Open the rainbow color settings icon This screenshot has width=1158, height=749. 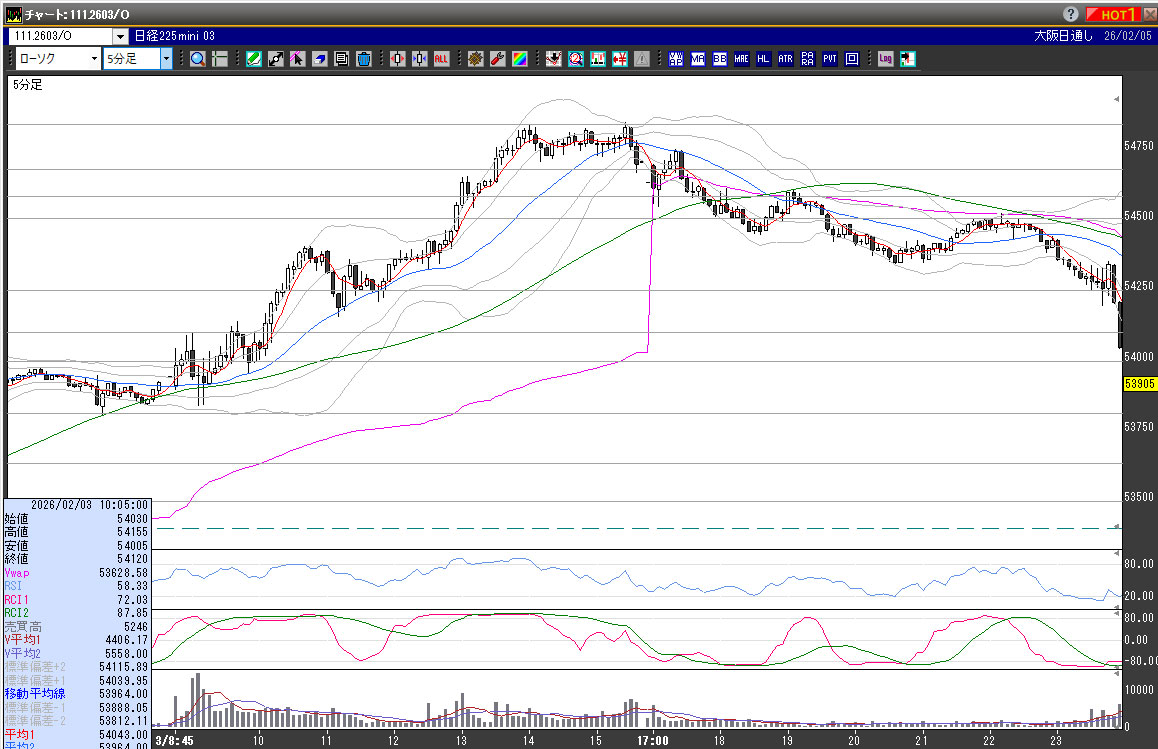click(519, 59)
